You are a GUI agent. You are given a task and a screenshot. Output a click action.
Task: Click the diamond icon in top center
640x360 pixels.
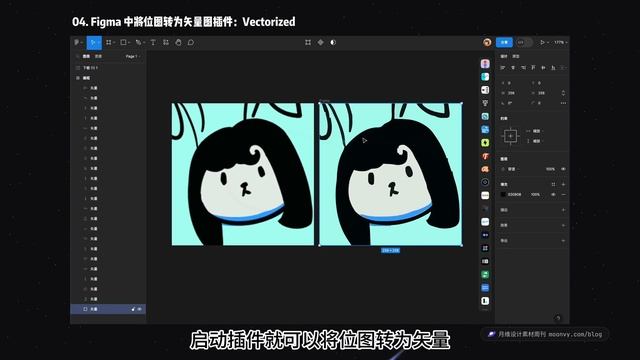(x=321, y=42)
